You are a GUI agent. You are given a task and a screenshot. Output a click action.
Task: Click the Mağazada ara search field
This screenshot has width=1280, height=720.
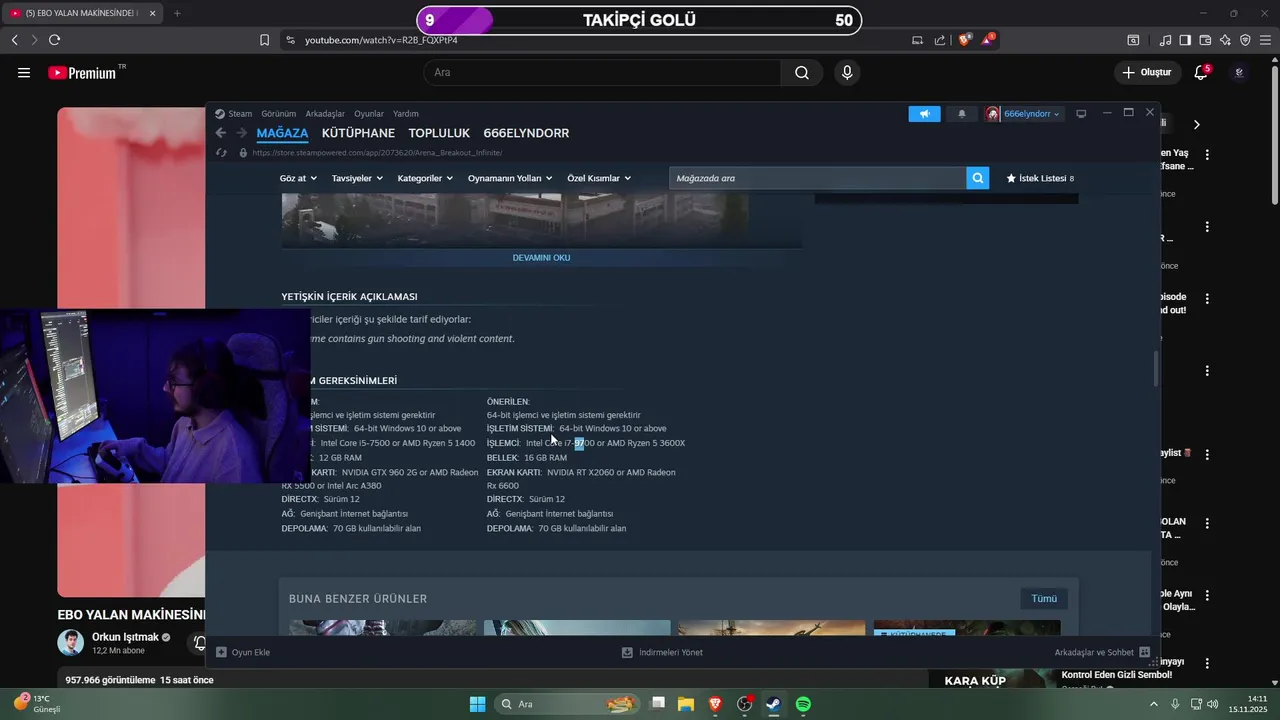[x=818, y=178]
